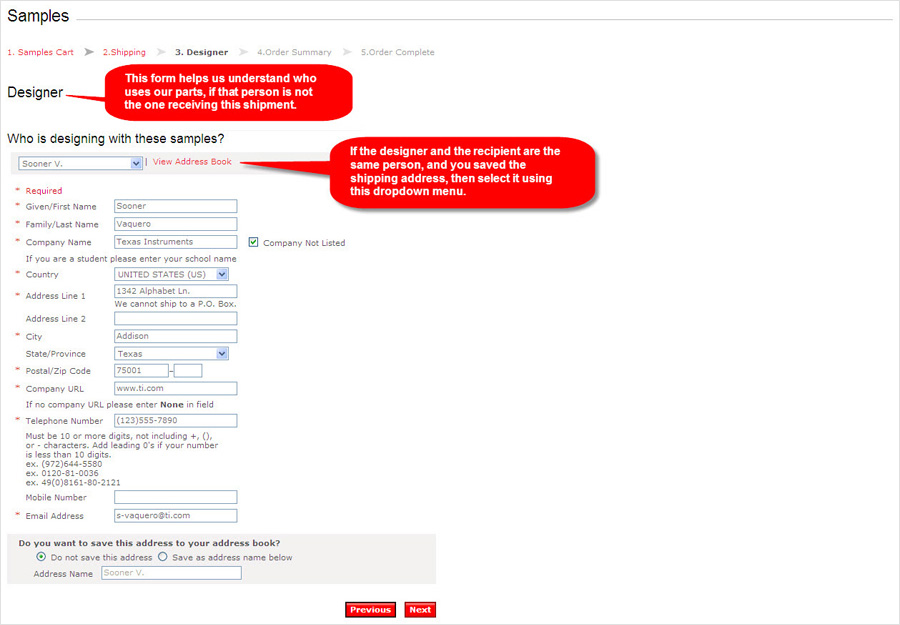Click the Mobile Number field
Image resolution: width=900 pixels, height=625 pixels.
(x=175, y=497)
